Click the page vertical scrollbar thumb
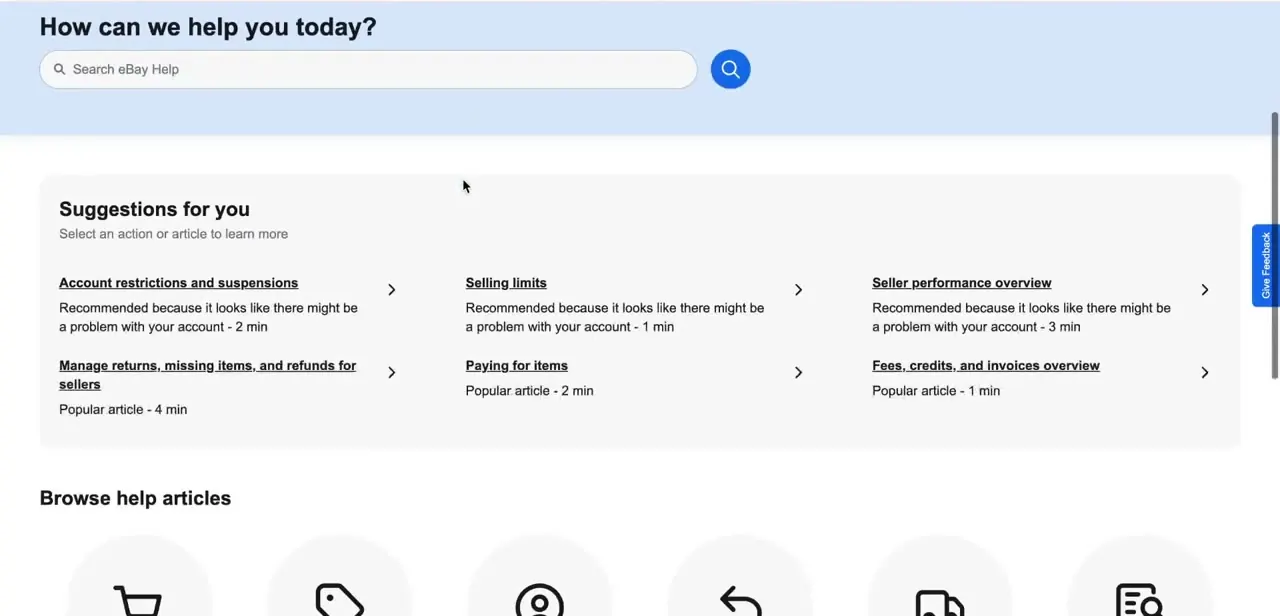 [x=1275, y=245]
